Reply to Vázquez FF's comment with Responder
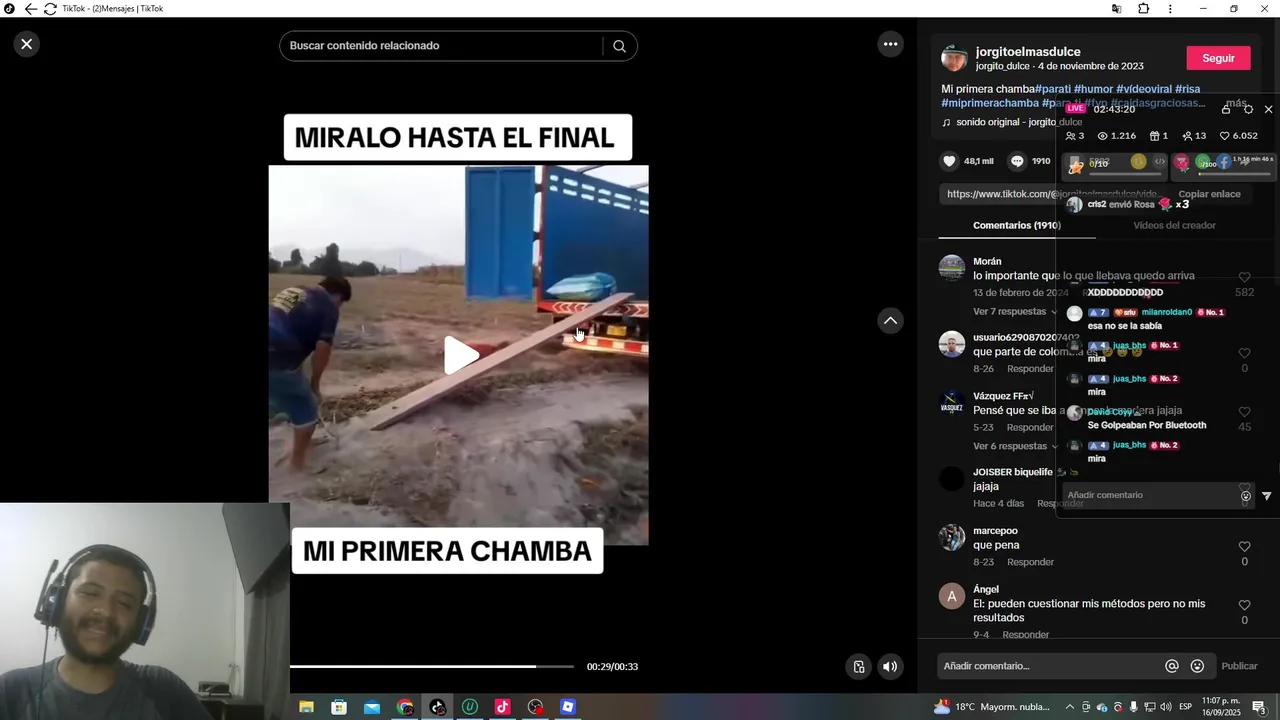This screenshot has width=1280, height=720. [1030, 427]
